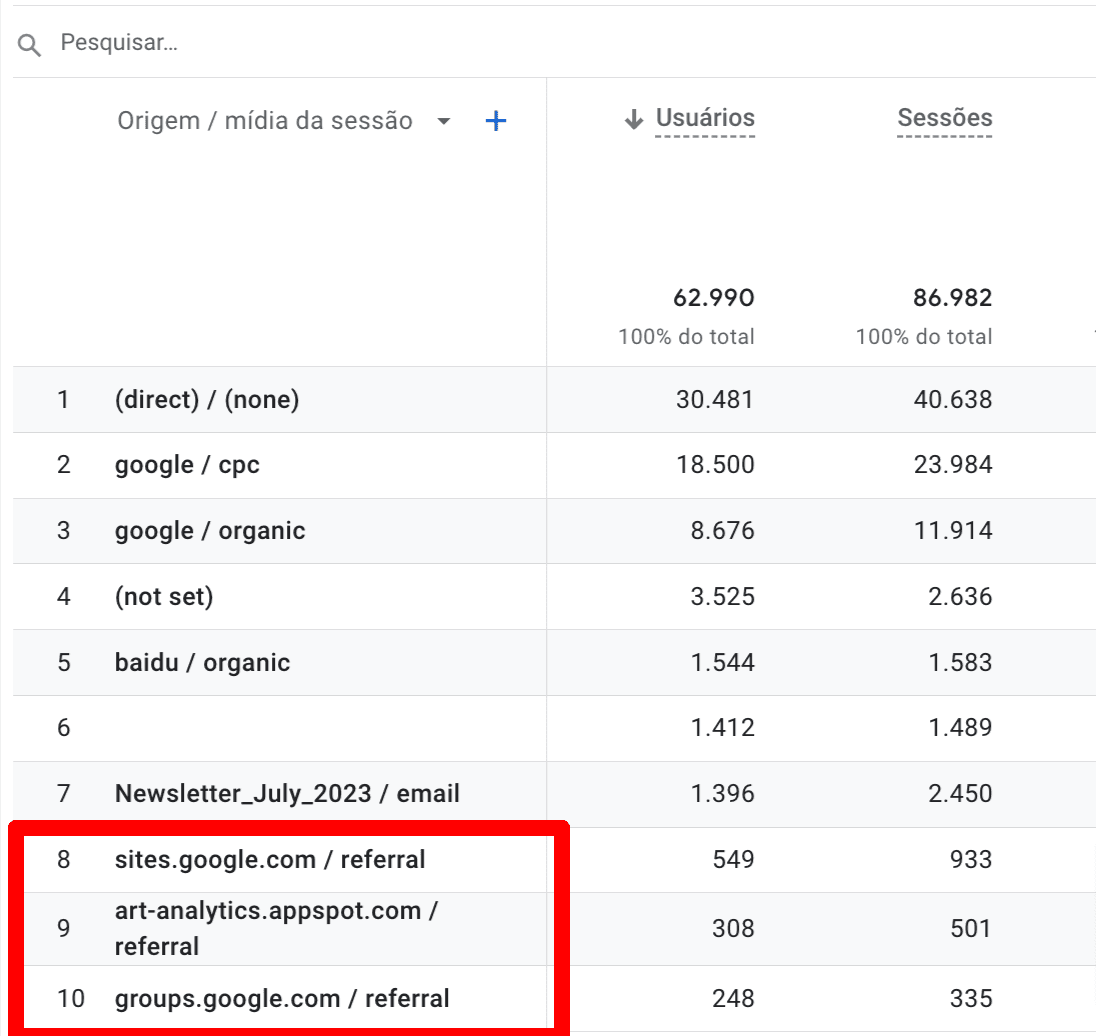Viewport: 1096px width, 1036px height.
Task: Click the search magnifier icon
Action: tap(30, 45)
